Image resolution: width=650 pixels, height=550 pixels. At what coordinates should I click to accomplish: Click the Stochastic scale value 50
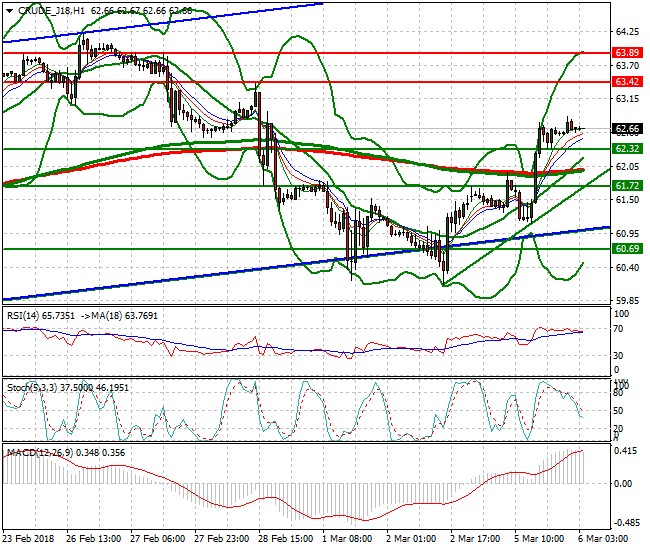coord(618,411)
